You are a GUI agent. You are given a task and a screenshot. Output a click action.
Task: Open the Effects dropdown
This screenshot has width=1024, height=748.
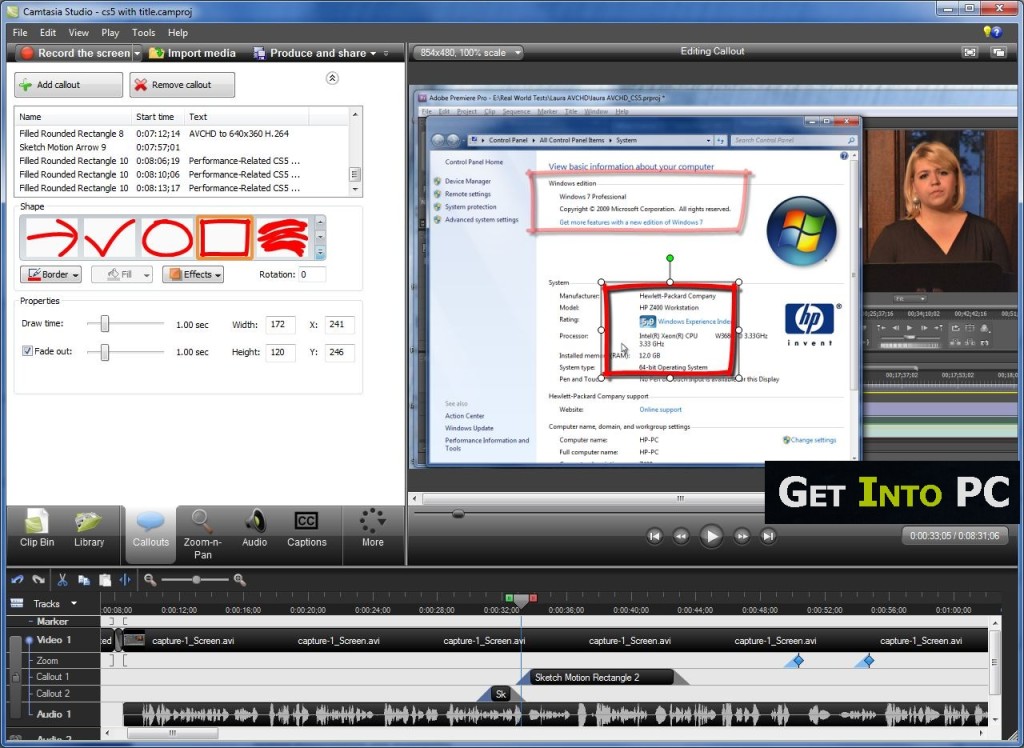(x=193, y=274)
